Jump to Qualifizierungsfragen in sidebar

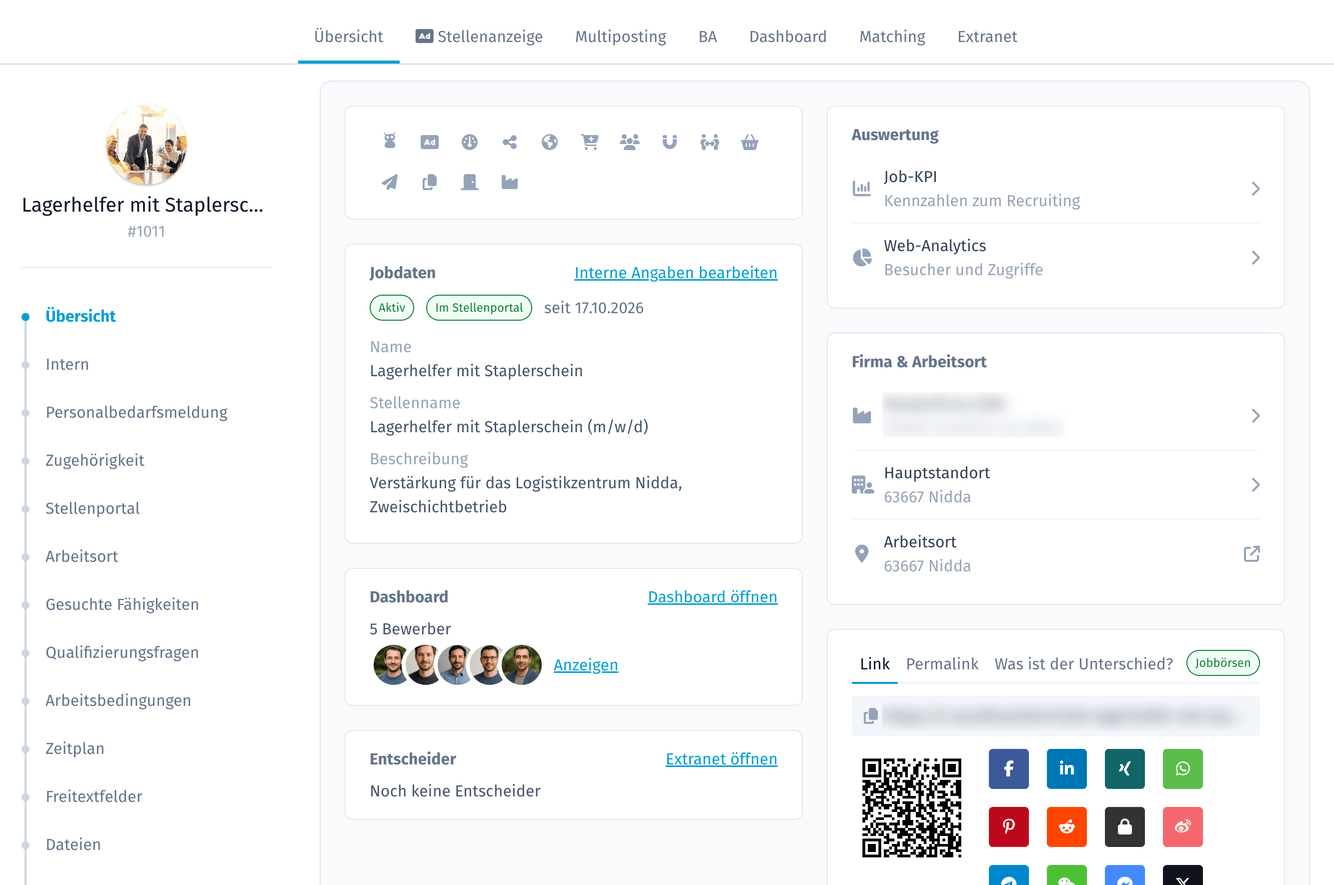[x=122, y=652]
